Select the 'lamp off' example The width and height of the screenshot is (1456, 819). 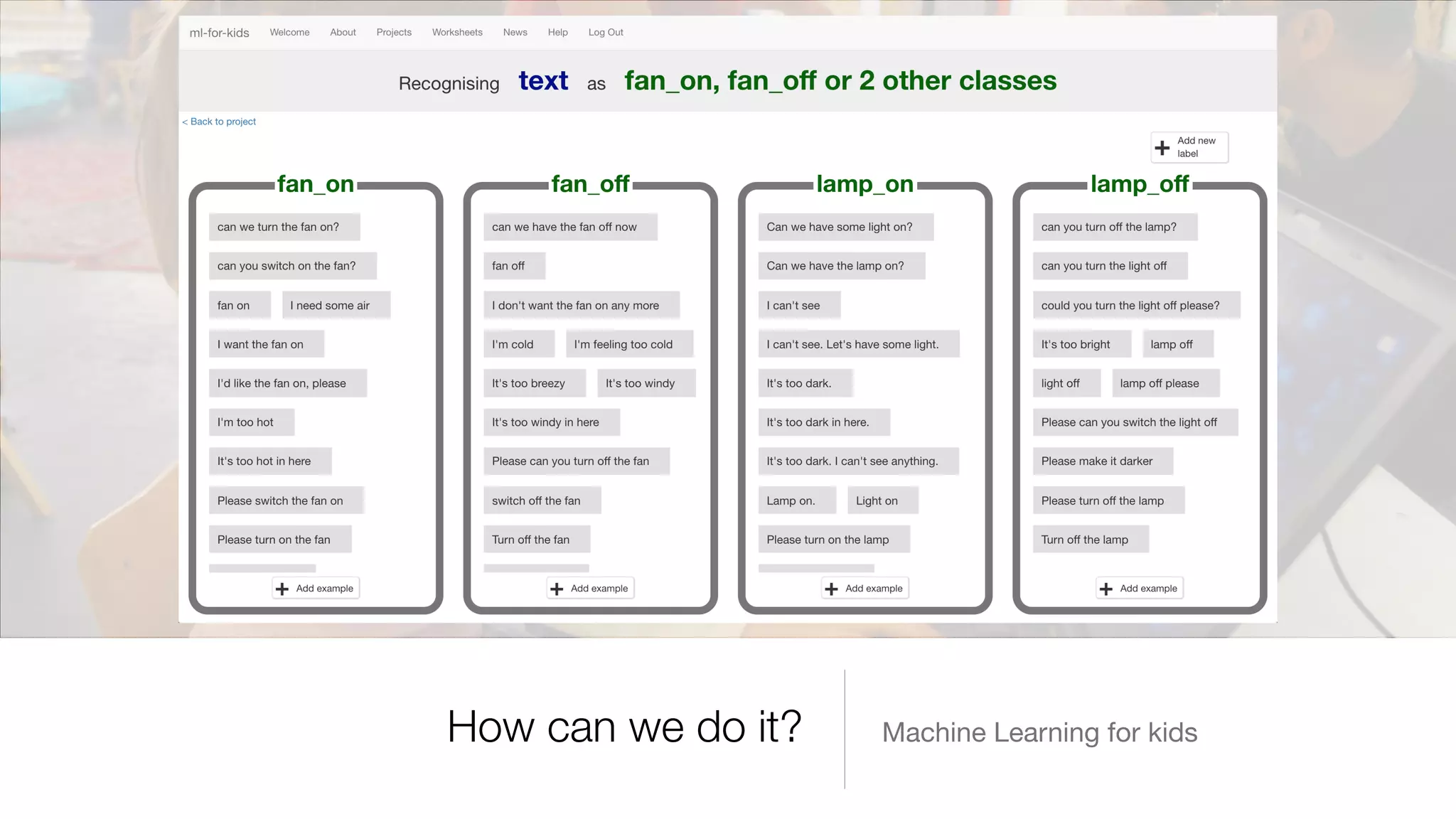pyautogui.click(x=1178, y=344)
